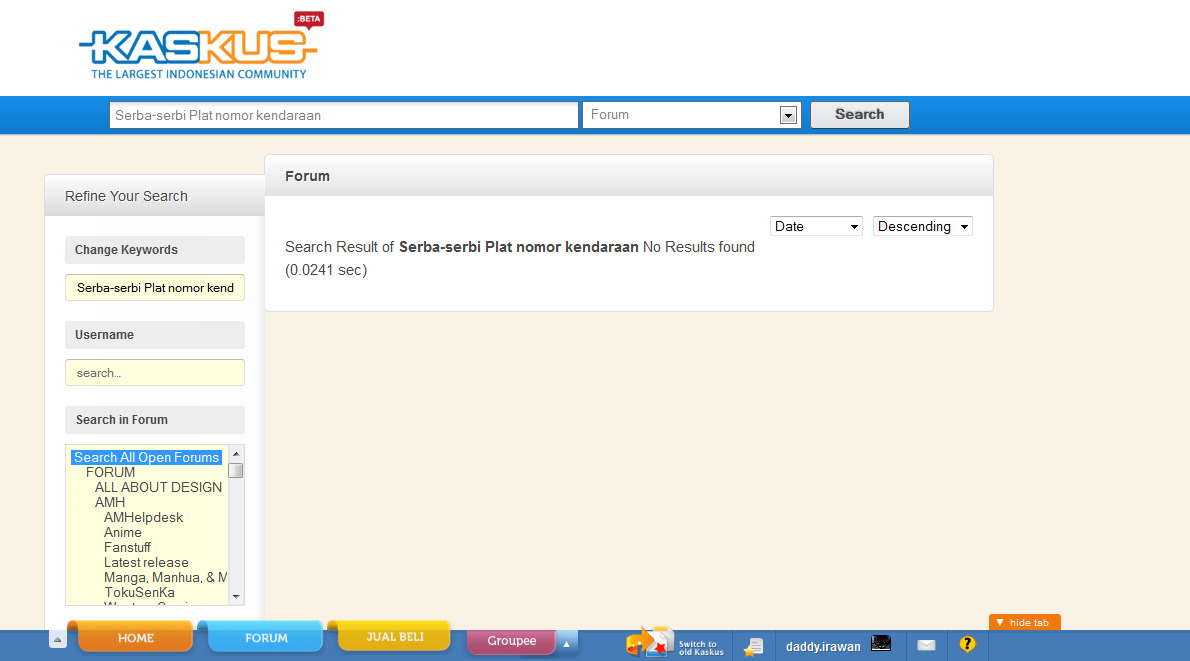Select AMHelpdesk in the forum list

coord(143,518)
